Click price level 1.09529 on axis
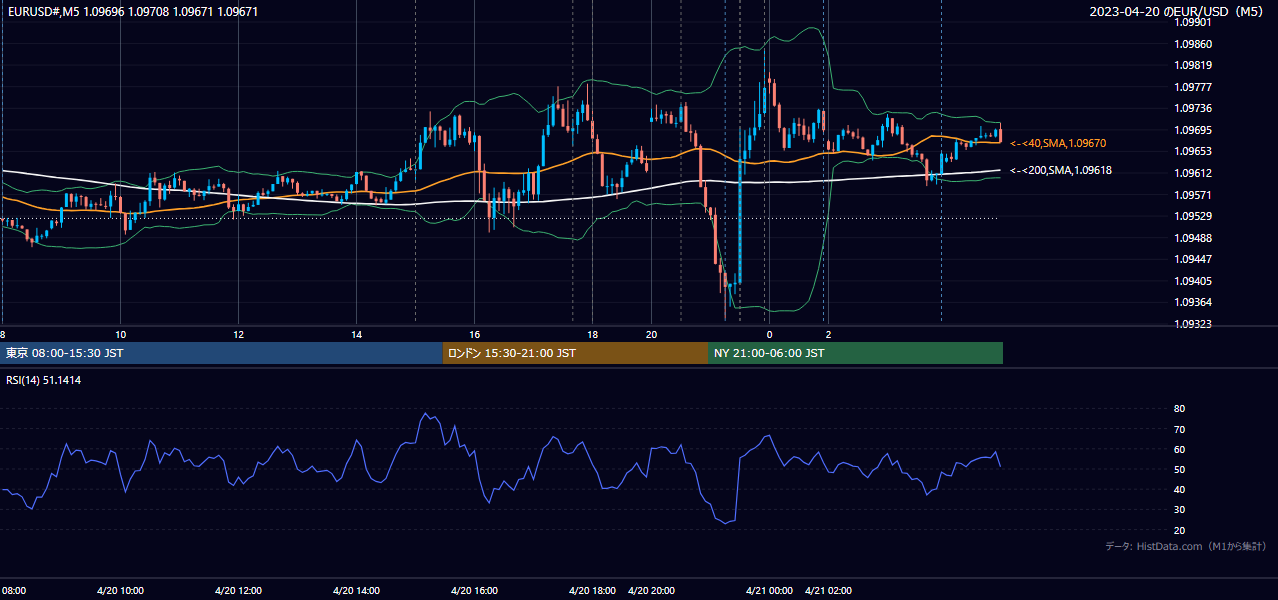The width and height of the screenshot is (1278, 600). [x=1193, y=217]
